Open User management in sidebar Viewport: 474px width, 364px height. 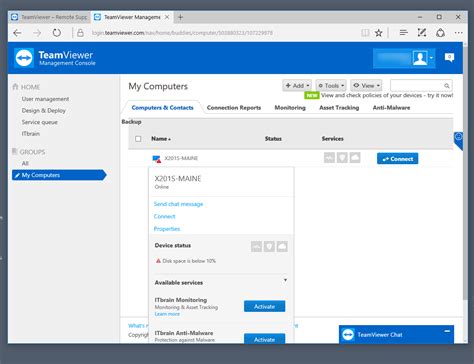tap(45, 99)
